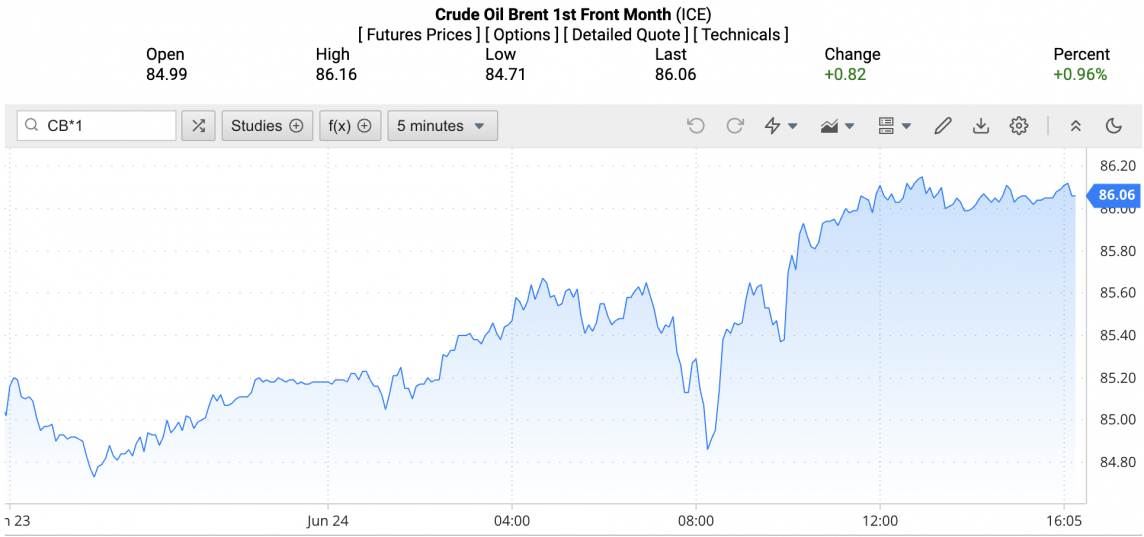Click the 86.06 current price marker
The width and height of the screenshot is (1144, 537).
click(1114, 195)
